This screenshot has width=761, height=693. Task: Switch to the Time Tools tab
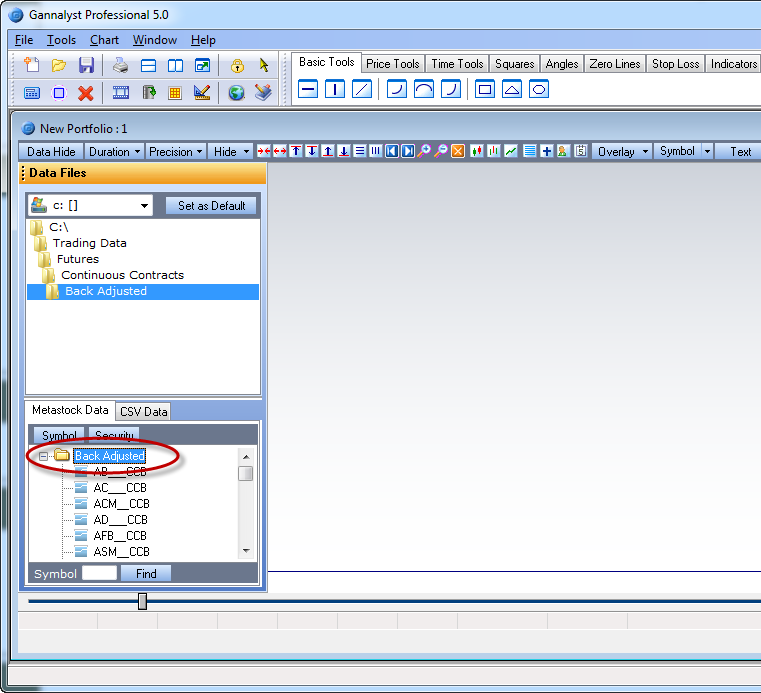pos(457,64)
